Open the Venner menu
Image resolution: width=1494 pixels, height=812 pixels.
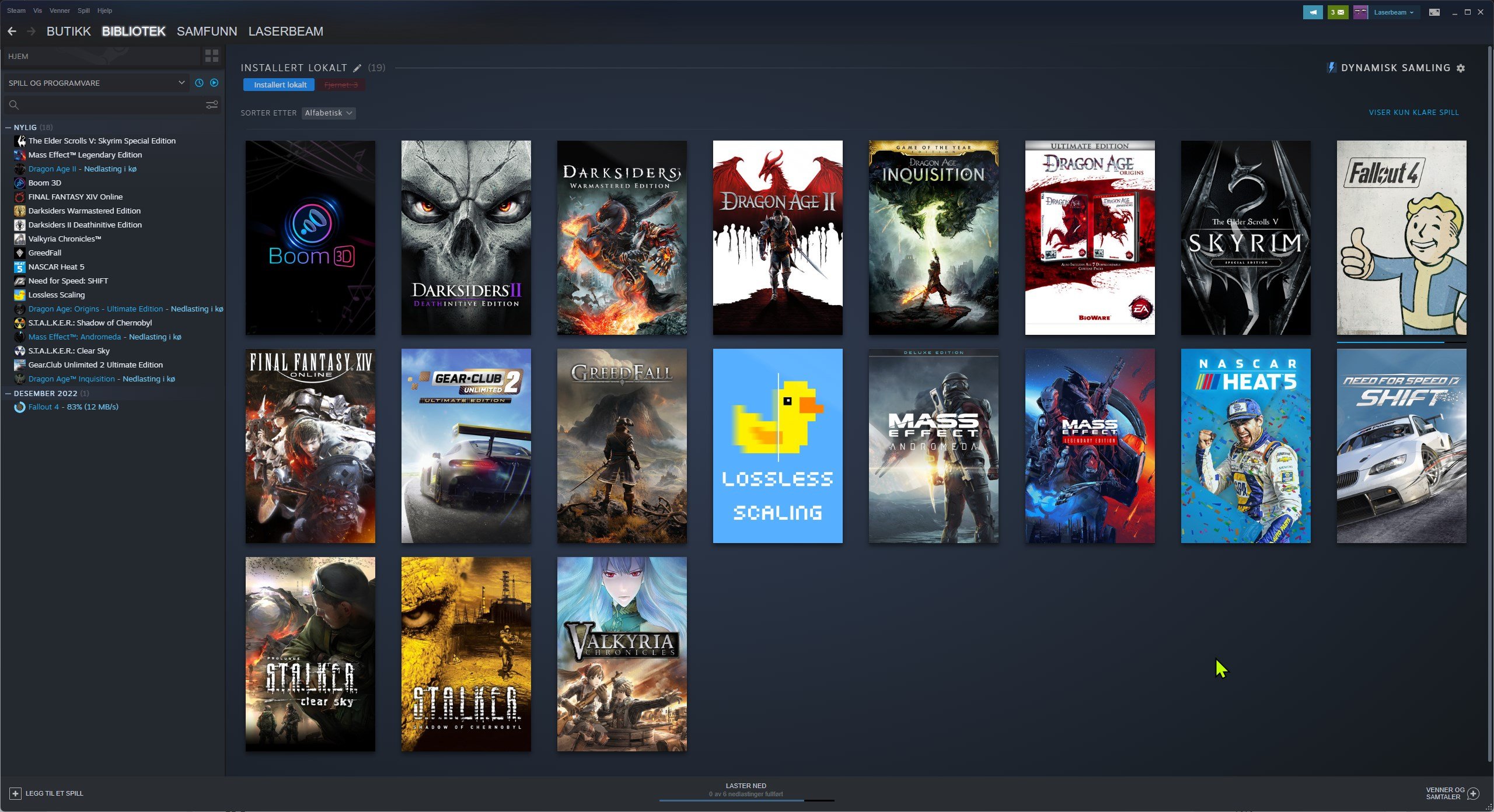pyautogui.click(x=60, y=10)
